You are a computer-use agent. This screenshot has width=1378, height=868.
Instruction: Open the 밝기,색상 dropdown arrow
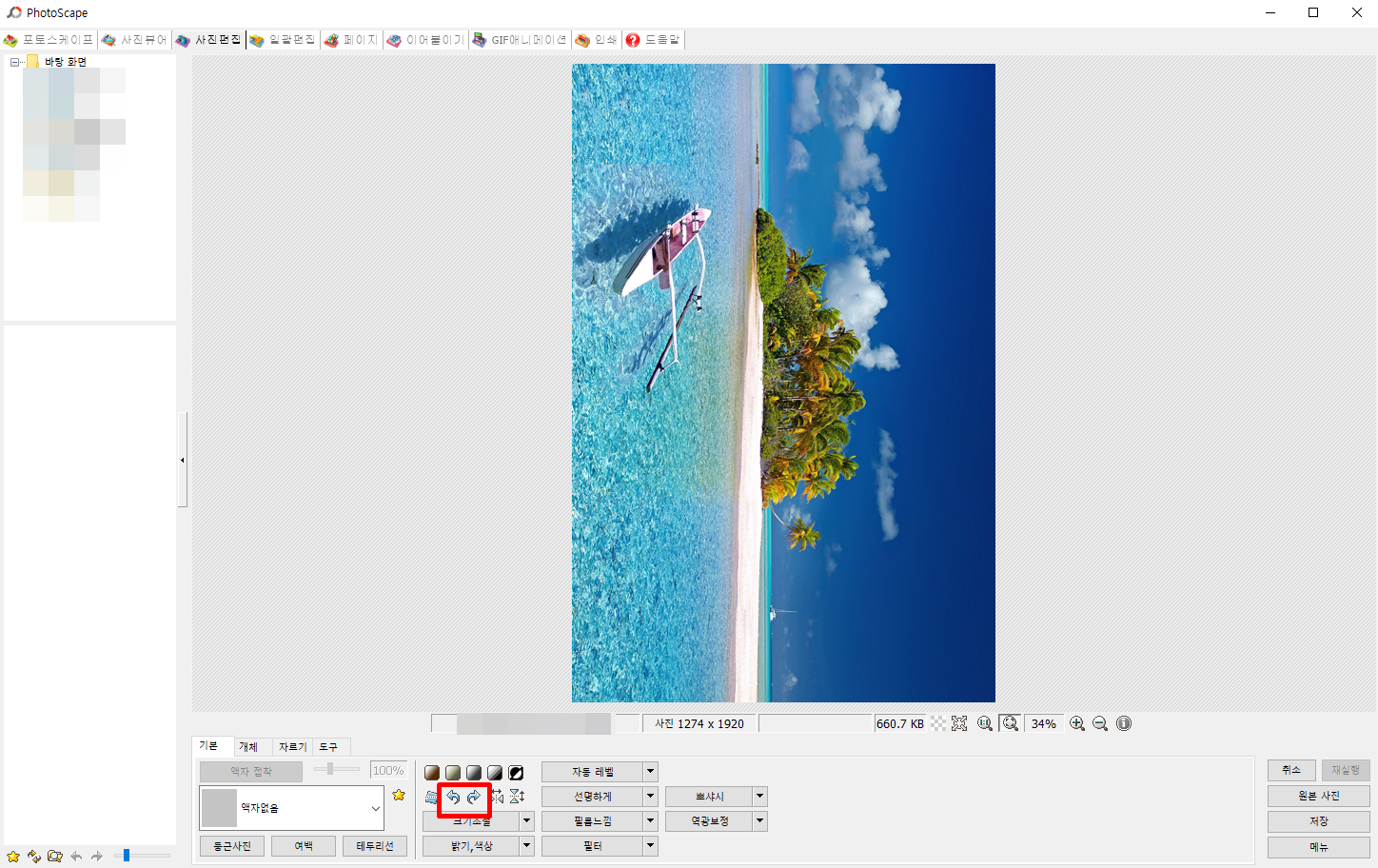click(x=527, y=846)
